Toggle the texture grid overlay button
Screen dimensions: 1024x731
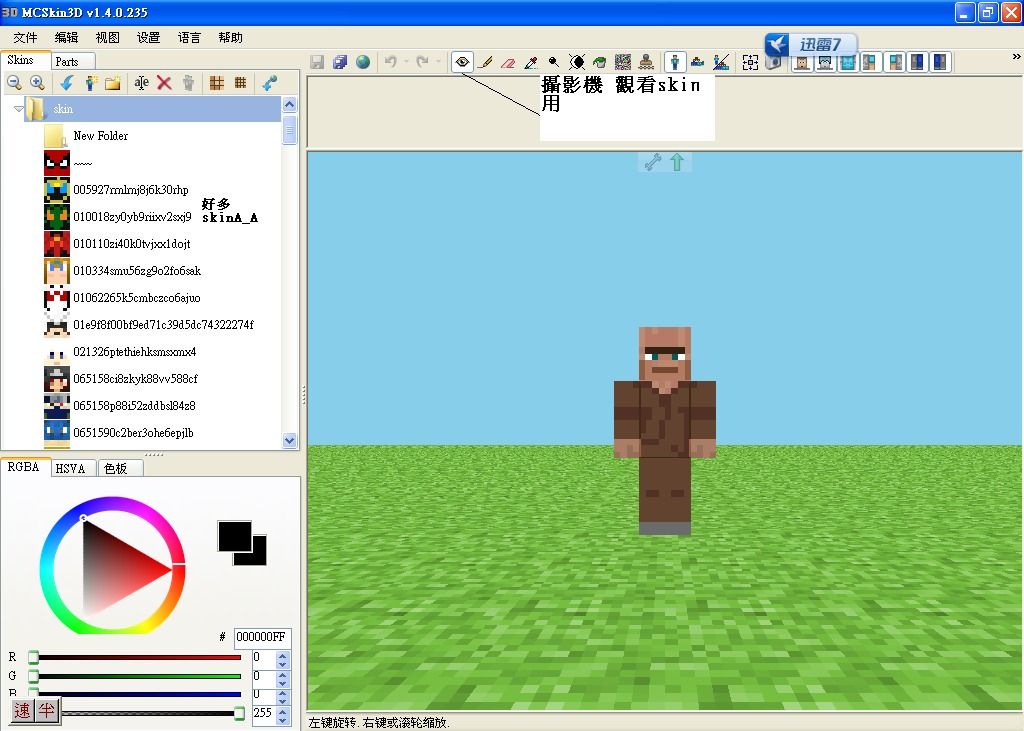(750, 62)
